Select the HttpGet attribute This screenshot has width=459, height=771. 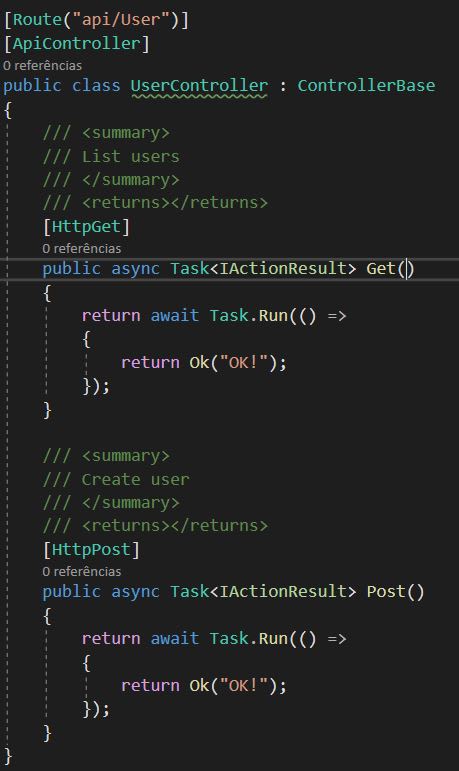tap(86, 227)
